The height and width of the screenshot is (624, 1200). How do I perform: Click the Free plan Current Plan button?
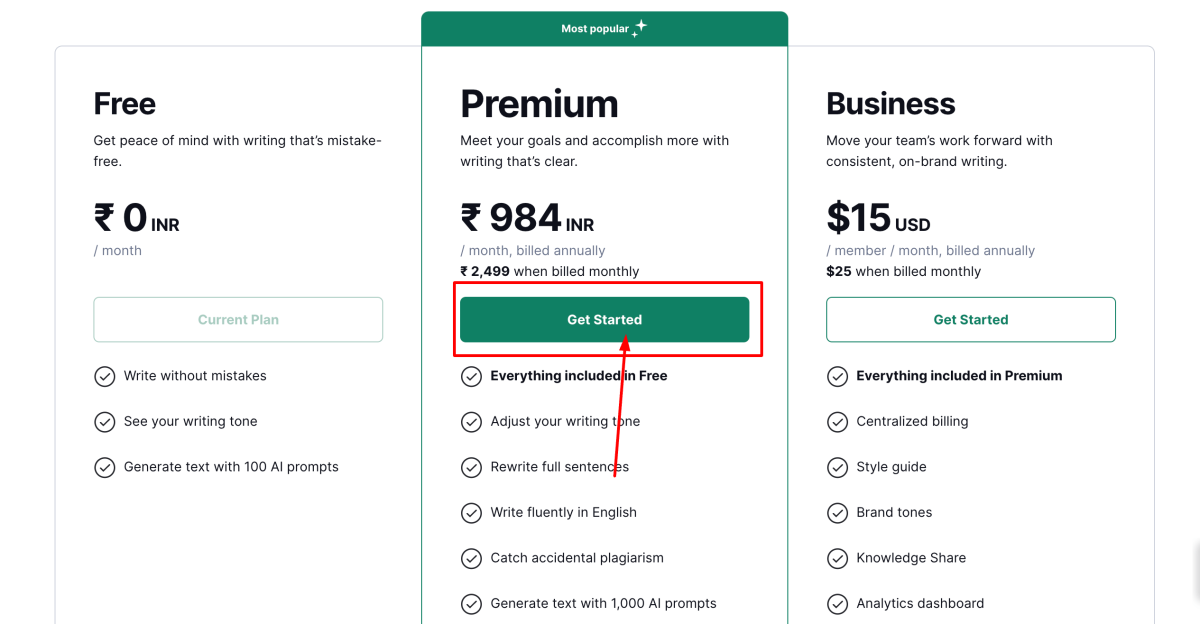point(238,320)
